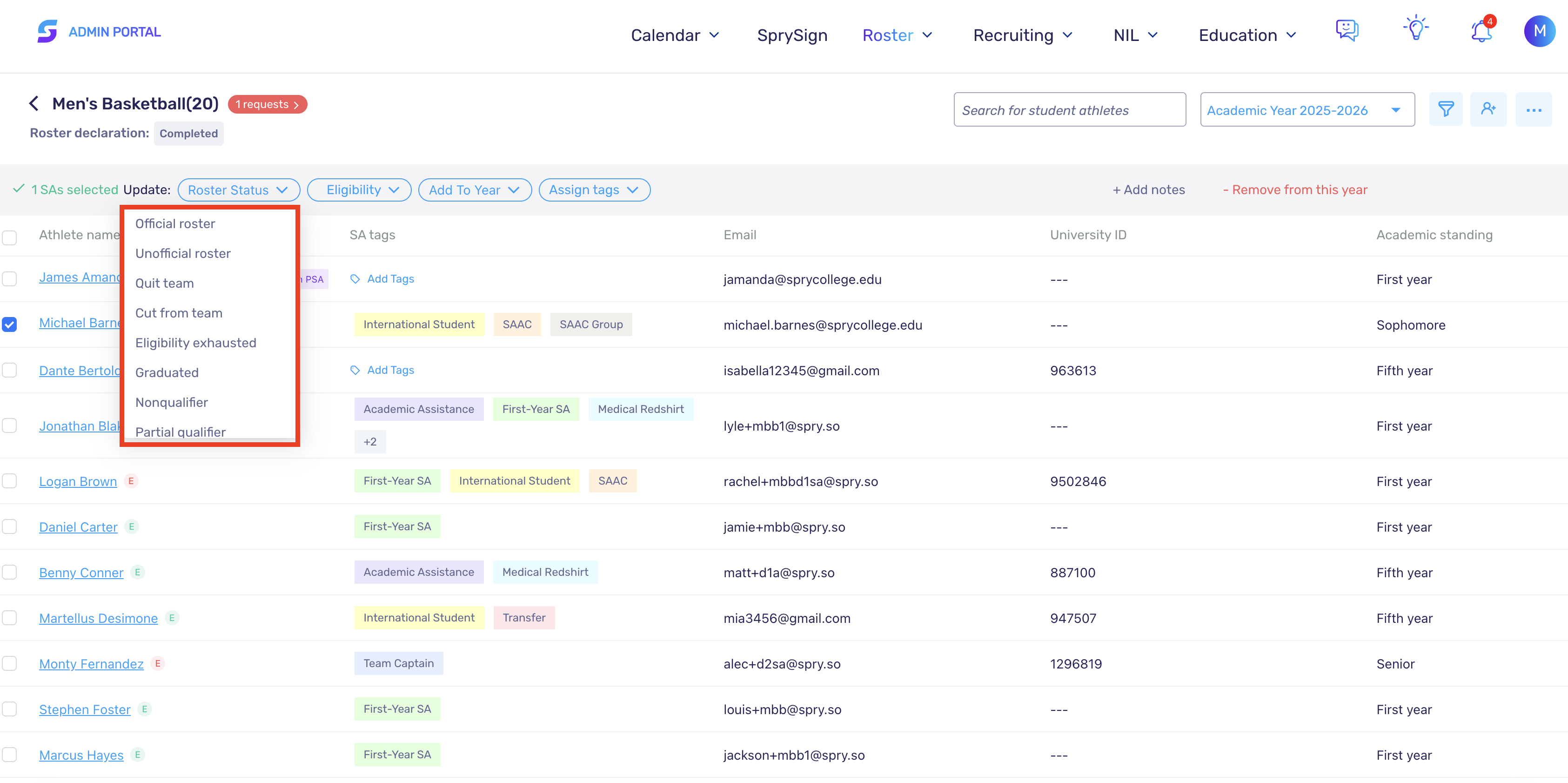
Task: Open the Assign tags dropdown
Action: coord(594,190)
